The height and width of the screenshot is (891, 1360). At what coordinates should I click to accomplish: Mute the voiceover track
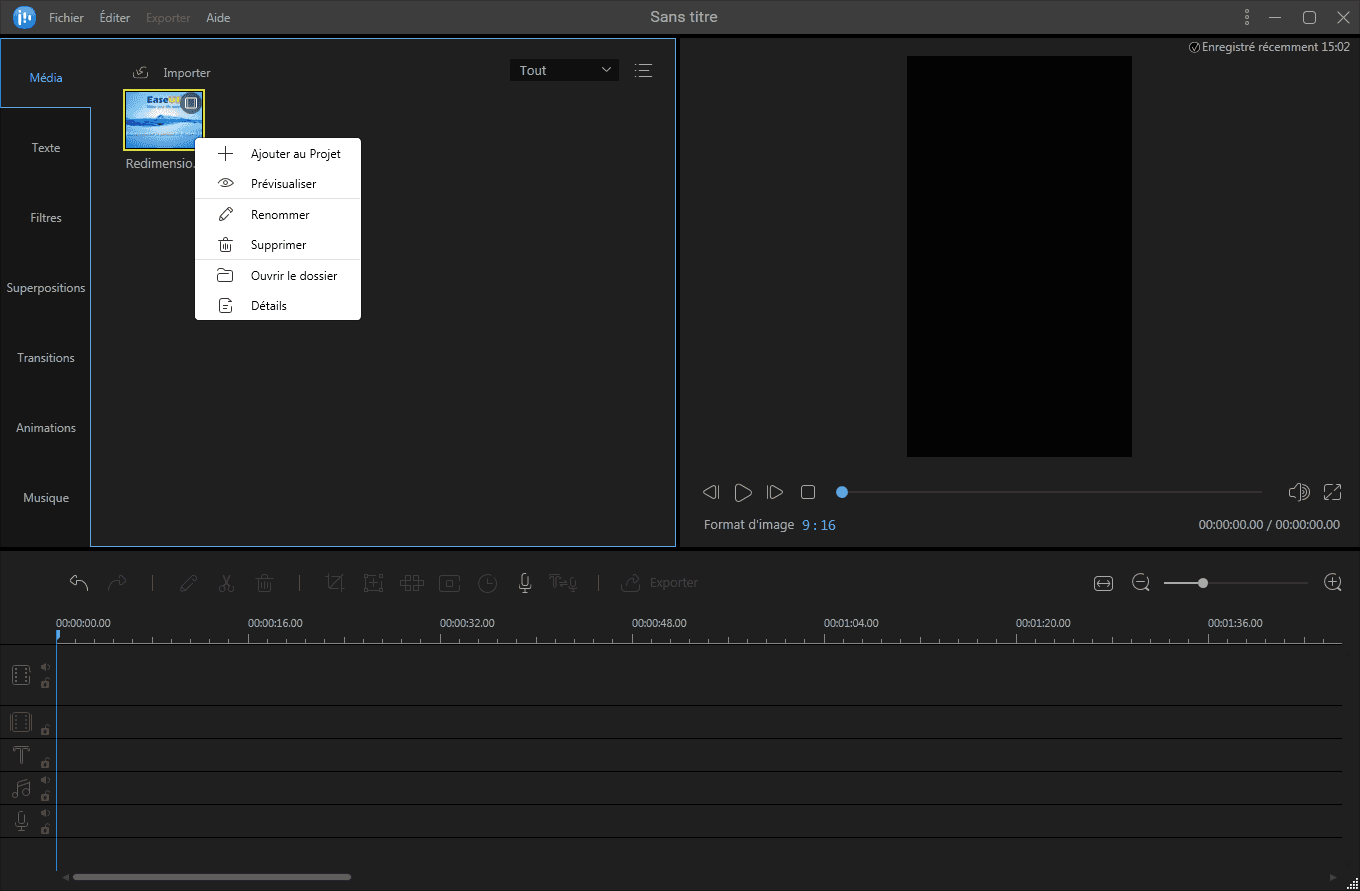(45, 813)
